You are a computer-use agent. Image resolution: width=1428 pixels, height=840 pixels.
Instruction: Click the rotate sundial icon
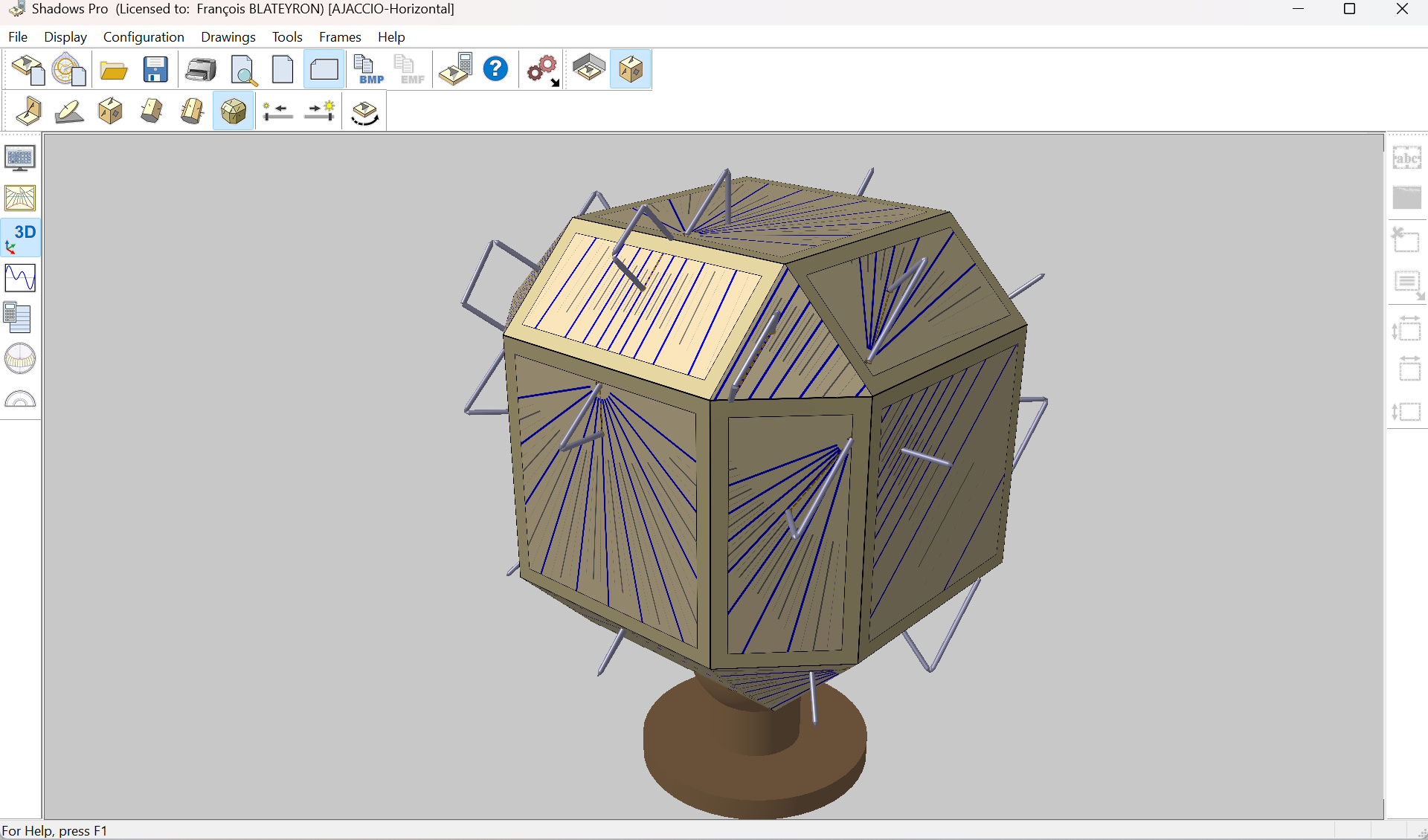pyautogui.click(x=364, y=113)
